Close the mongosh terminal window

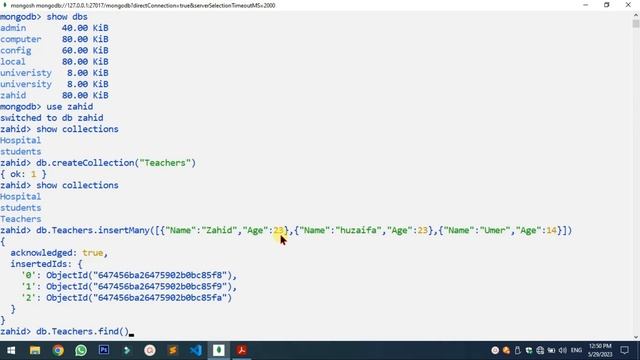tap(628, 5)
